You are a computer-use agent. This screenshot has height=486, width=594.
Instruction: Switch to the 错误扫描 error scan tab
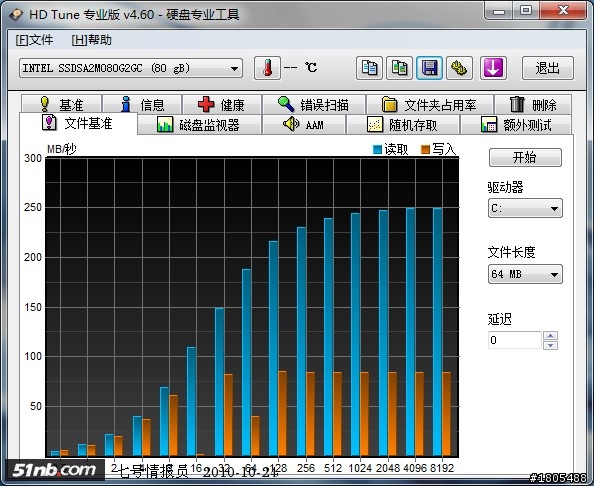point(314,104)
